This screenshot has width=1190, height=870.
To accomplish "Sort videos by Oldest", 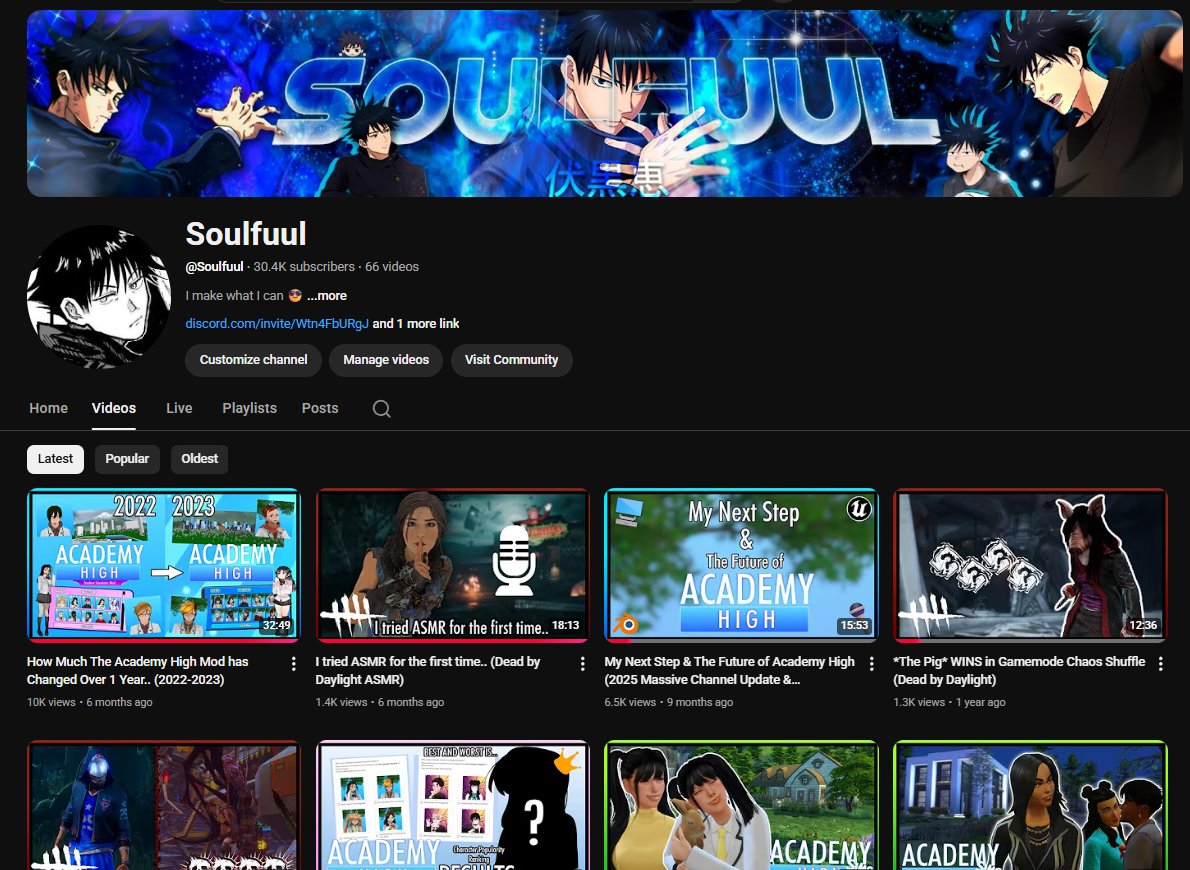I will click(x=200, y=459).
